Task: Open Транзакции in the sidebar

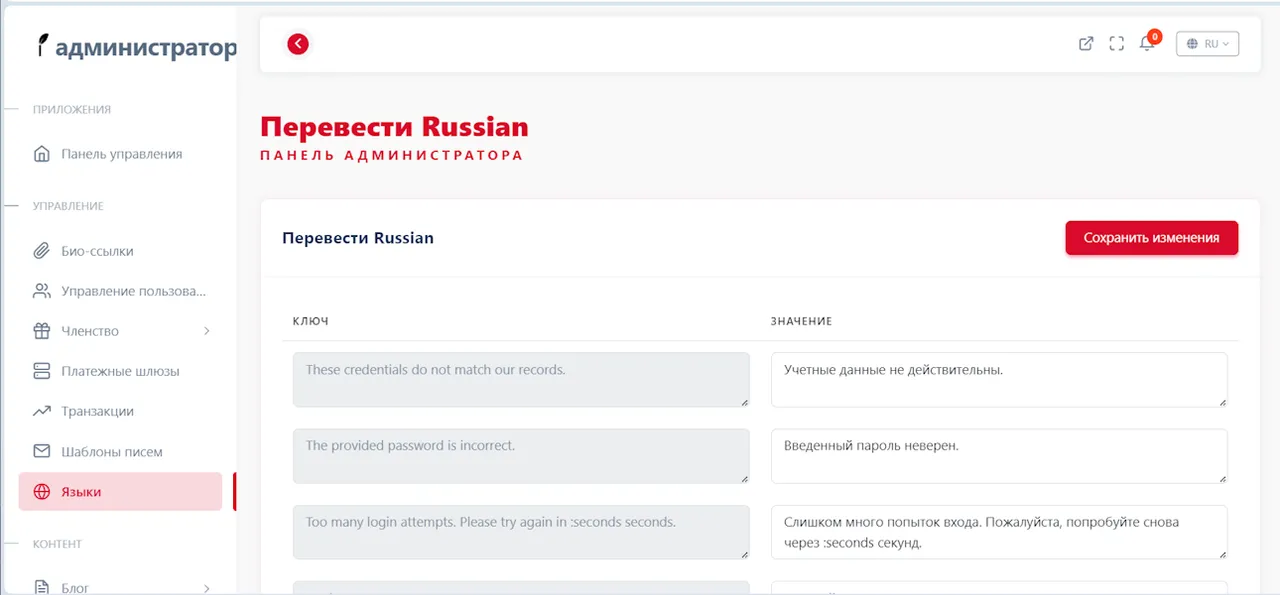Action: pyautogui.click(x=97, y=411)
